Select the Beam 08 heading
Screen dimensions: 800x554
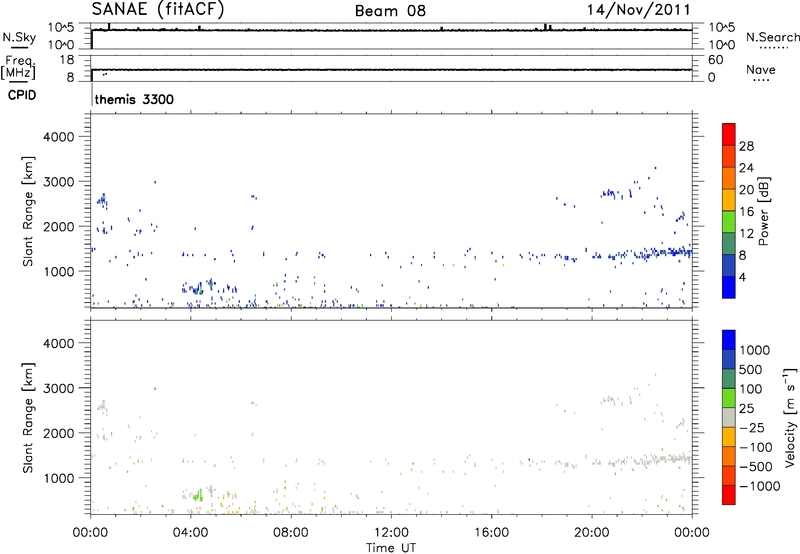[x=390, y=11]
